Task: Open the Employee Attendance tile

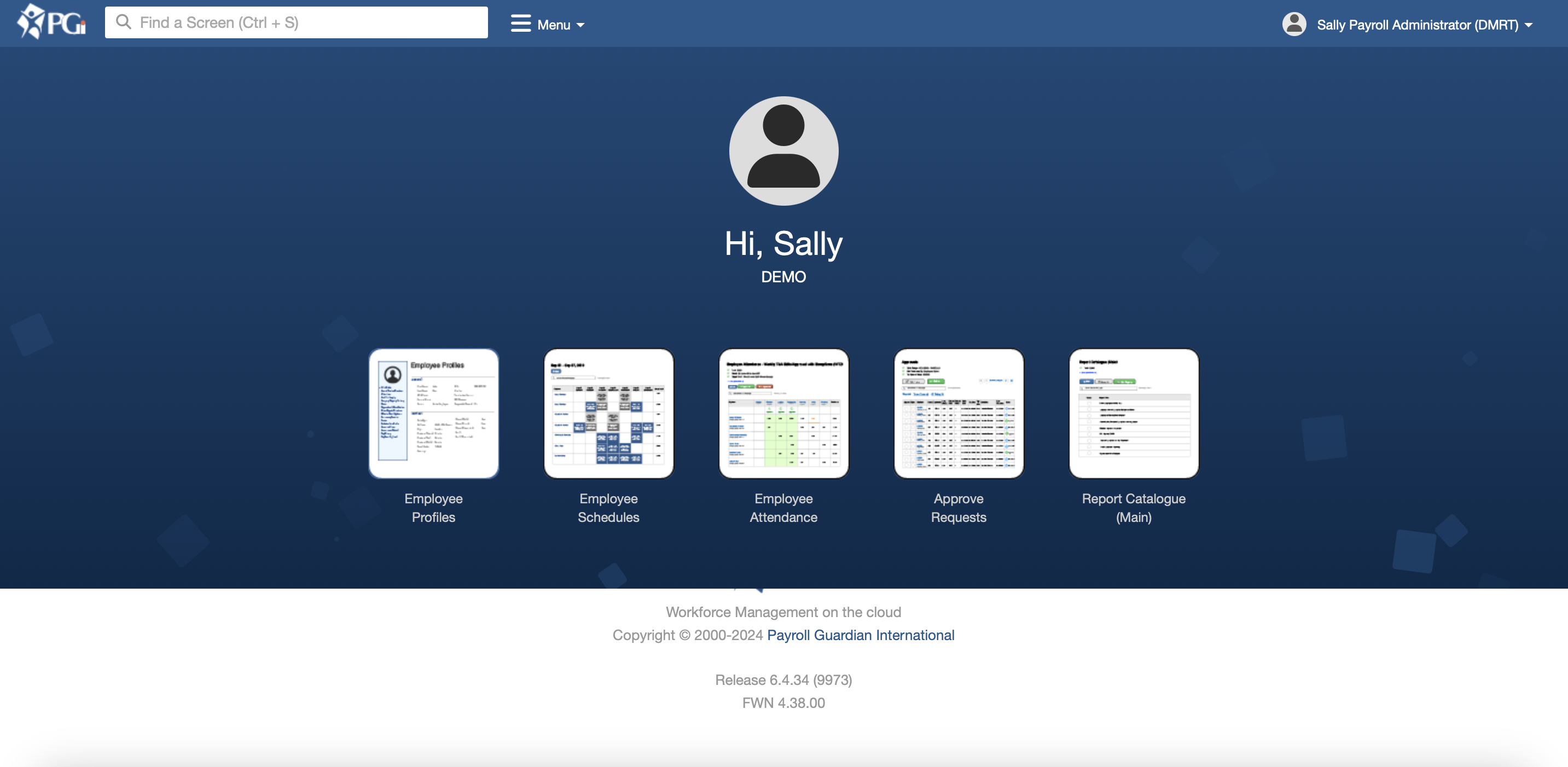Action: pos(783,414)
